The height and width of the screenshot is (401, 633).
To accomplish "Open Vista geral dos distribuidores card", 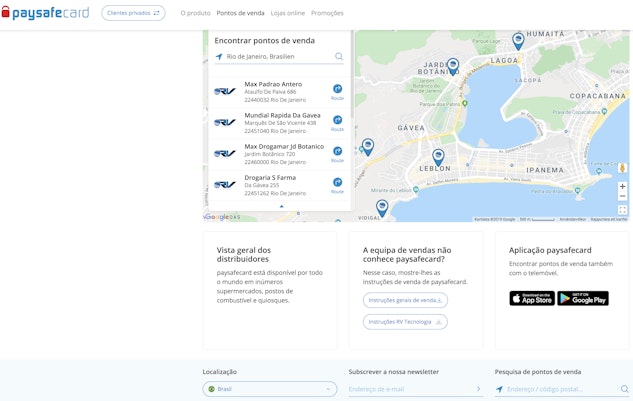I will click(270, 290).
